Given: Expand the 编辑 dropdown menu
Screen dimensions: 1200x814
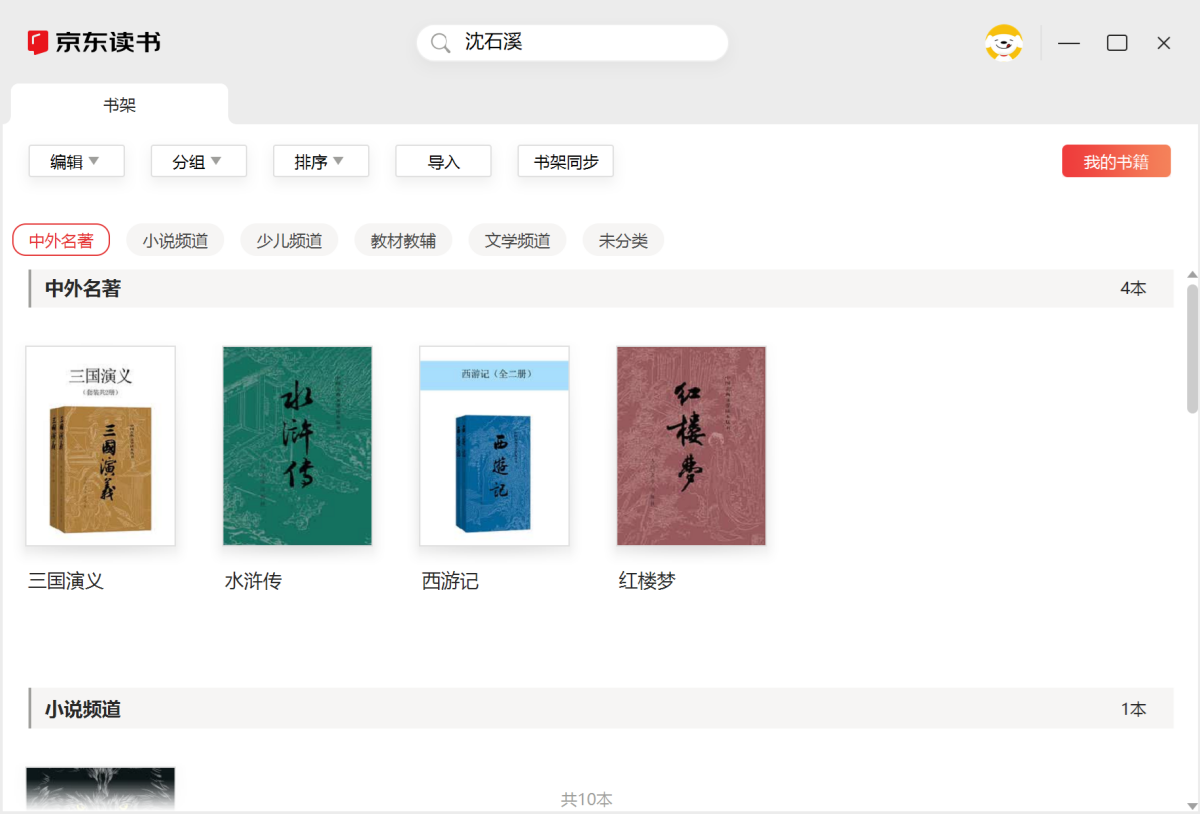Looking at the screenshot, I should (76, 161).
